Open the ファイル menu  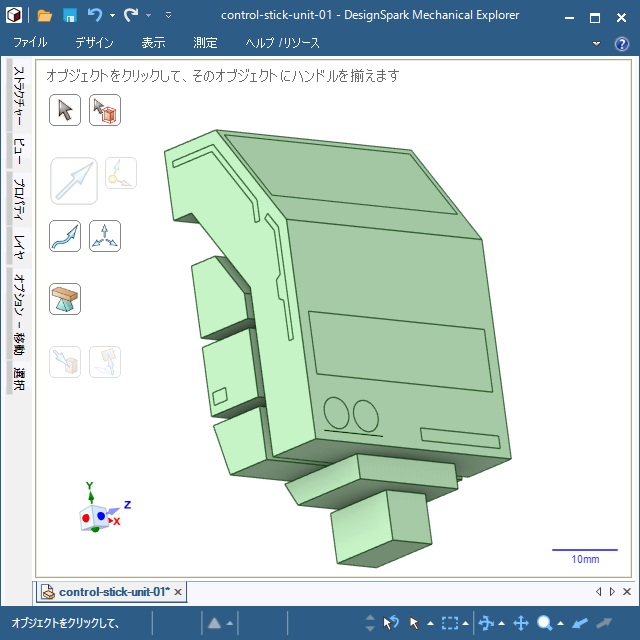pos(30,43)
